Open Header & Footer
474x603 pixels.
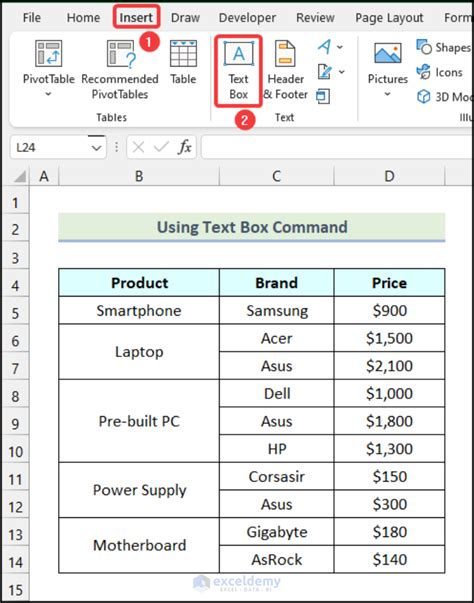pyautogui.click(x=286, y=71)
